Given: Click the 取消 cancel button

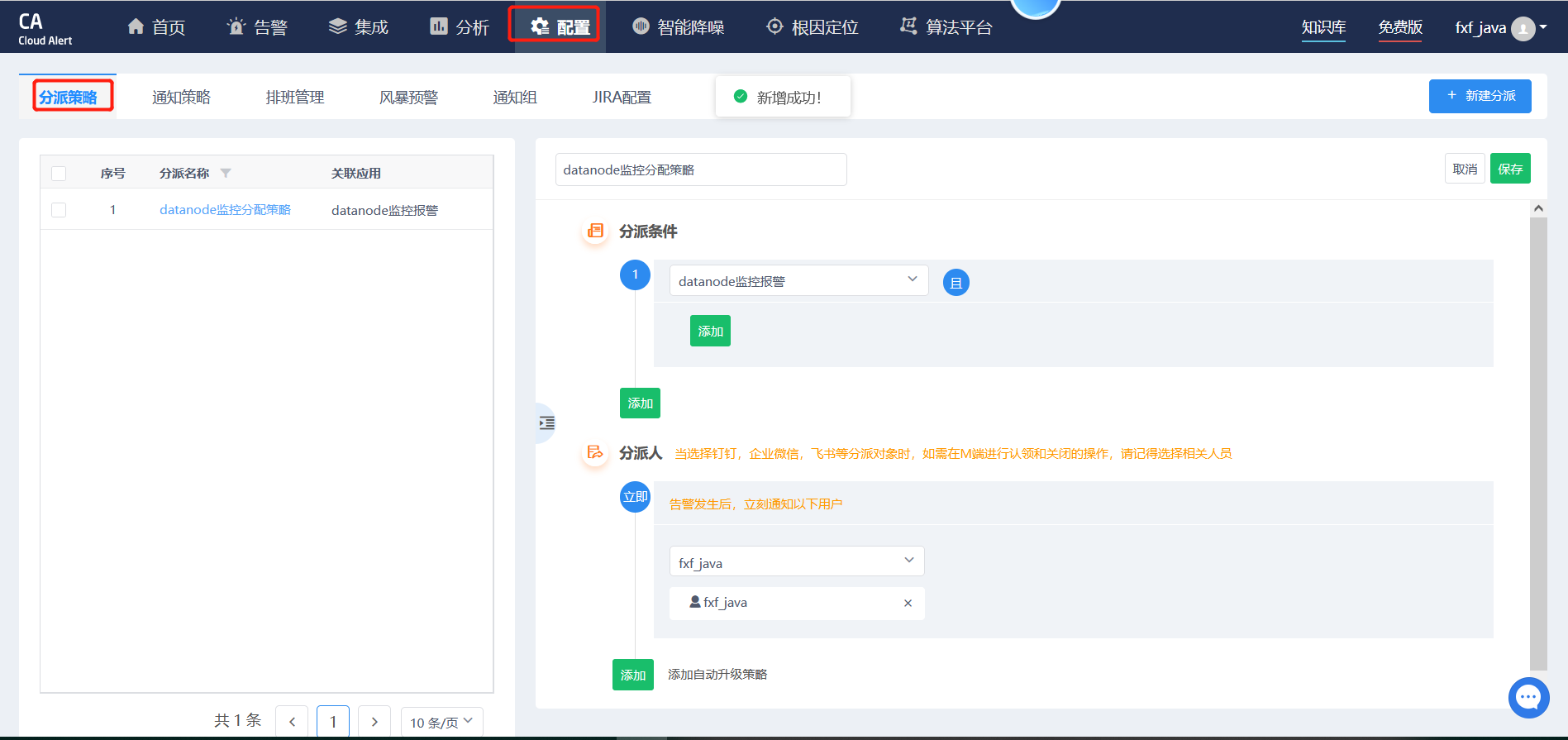Looking at the screenshot, I should pyautogui.click(x=1465, y=169).
